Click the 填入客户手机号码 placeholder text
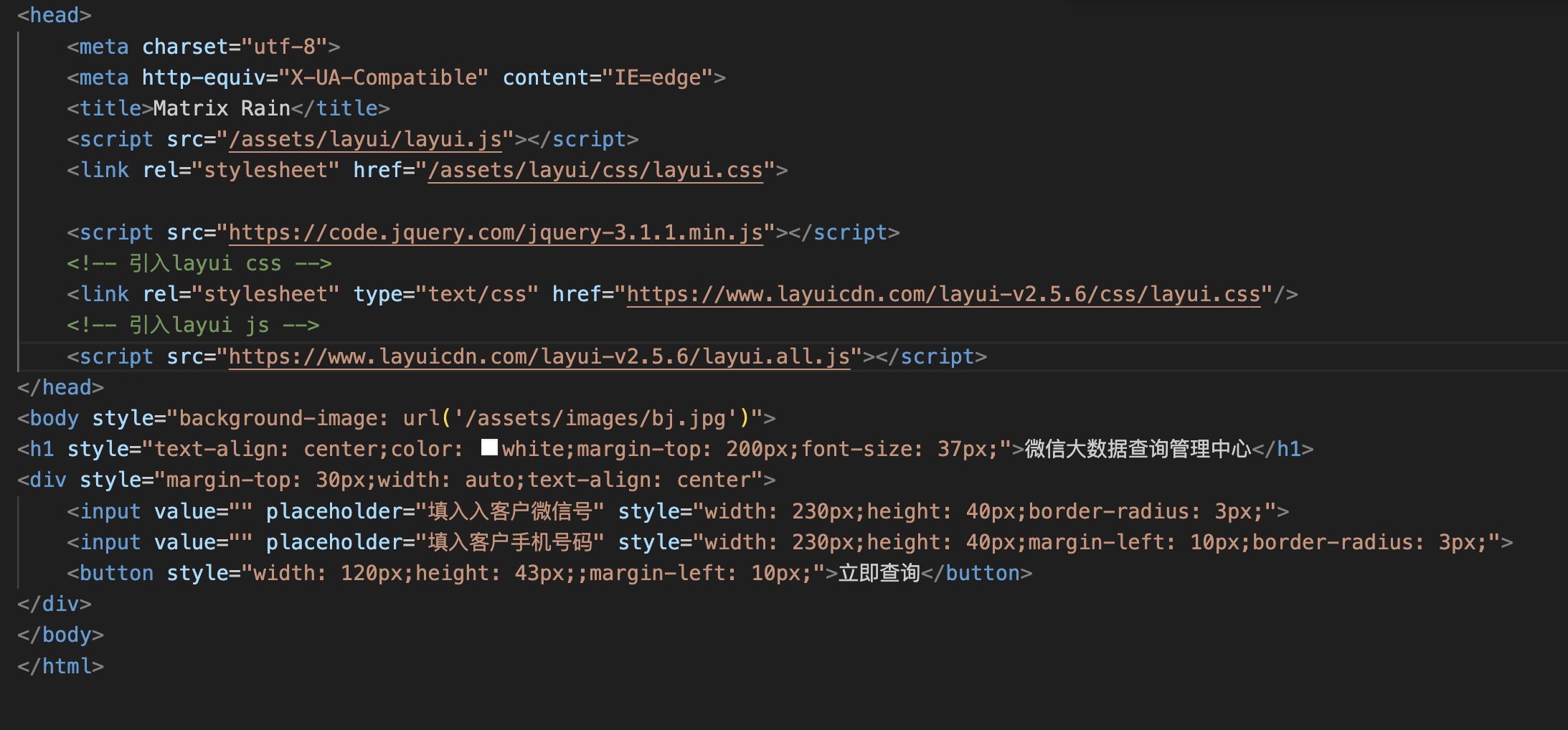Viewport: 1568px width, 730px height. pyautogui.click(x=510, y=542)
